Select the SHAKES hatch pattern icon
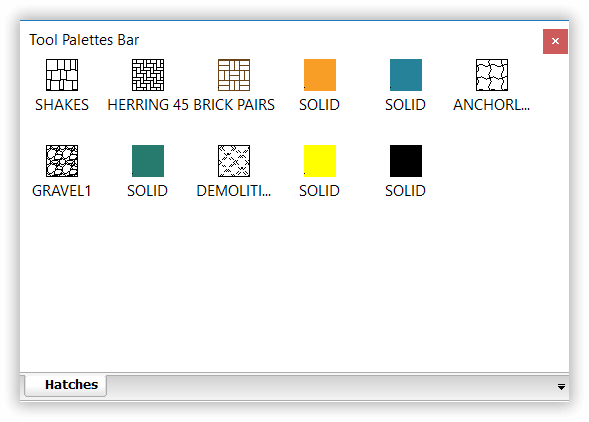Screen dimensions: 589x422 (x=62, y=75)
